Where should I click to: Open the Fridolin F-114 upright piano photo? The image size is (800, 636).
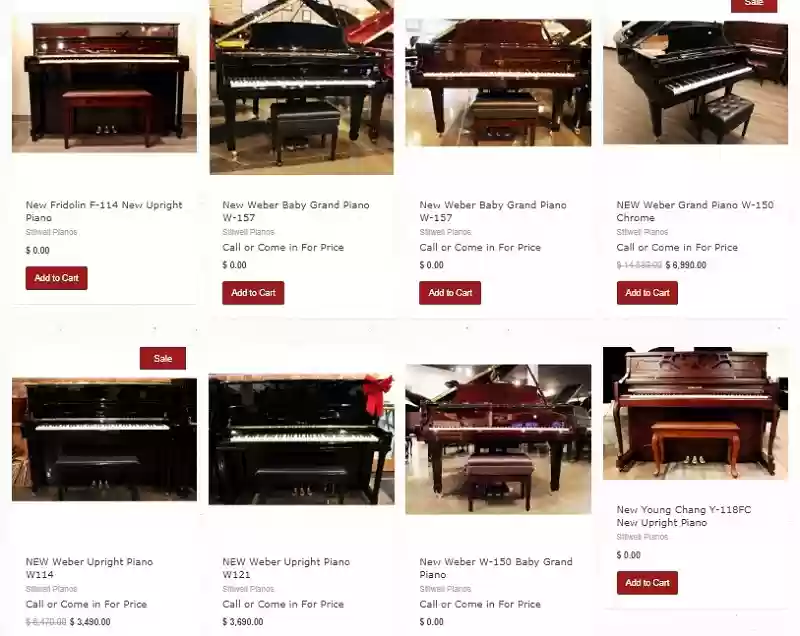point(104,83)
